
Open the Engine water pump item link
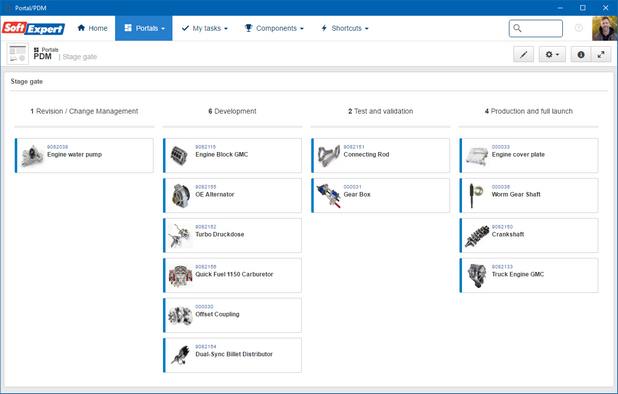click(x=74, y=154)
